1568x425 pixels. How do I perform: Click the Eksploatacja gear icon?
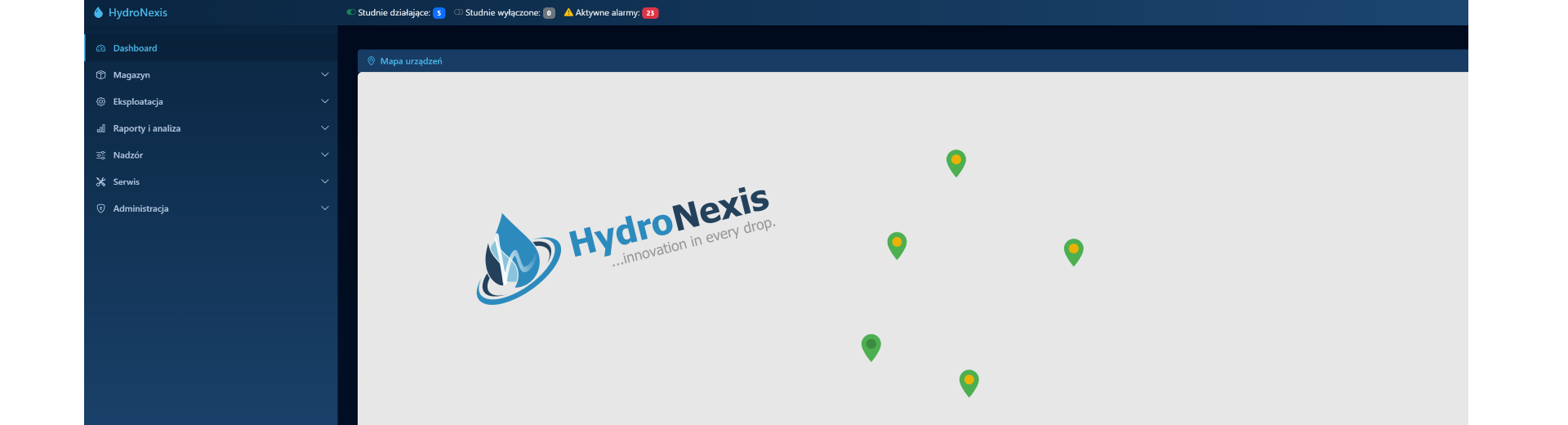coord(101,102)
